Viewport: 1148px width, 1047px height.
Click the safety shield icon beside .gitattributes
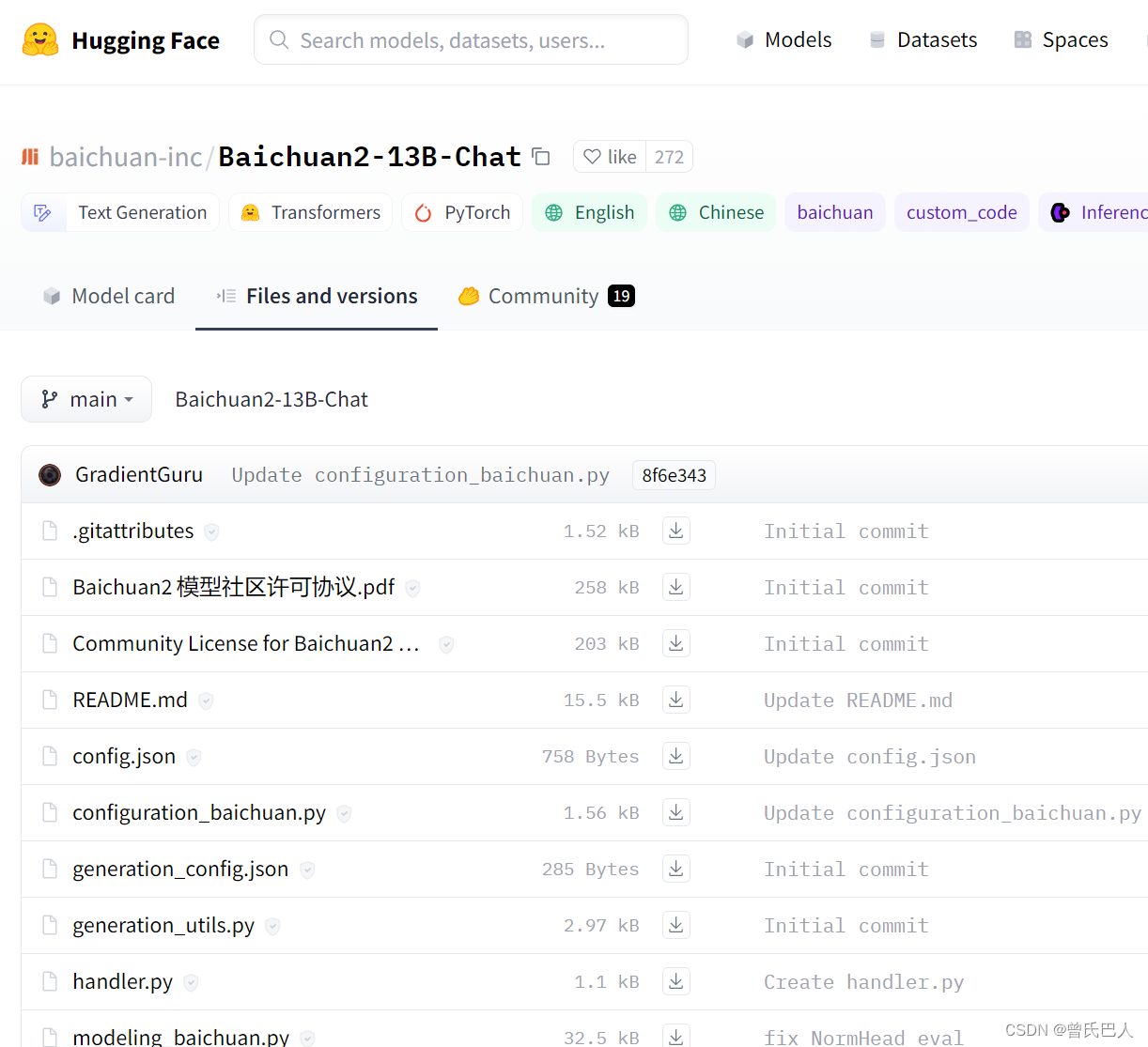click(211, 532)
